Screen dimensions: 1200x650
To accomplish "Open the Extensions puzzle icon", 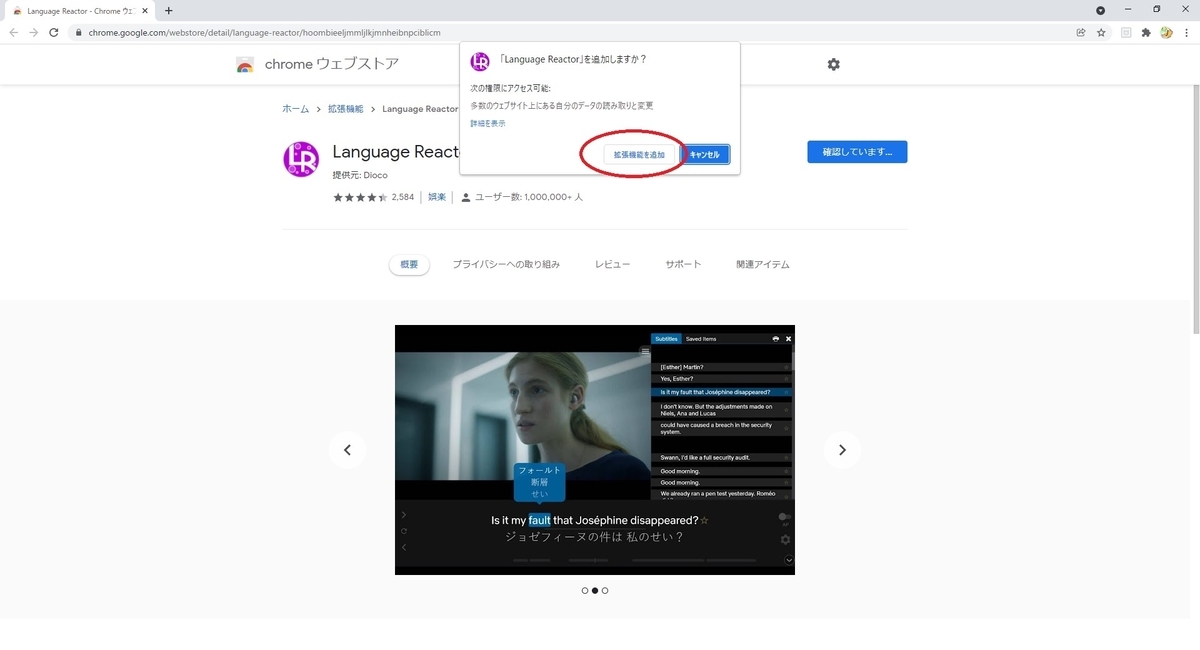I will tap(1146, 32).
